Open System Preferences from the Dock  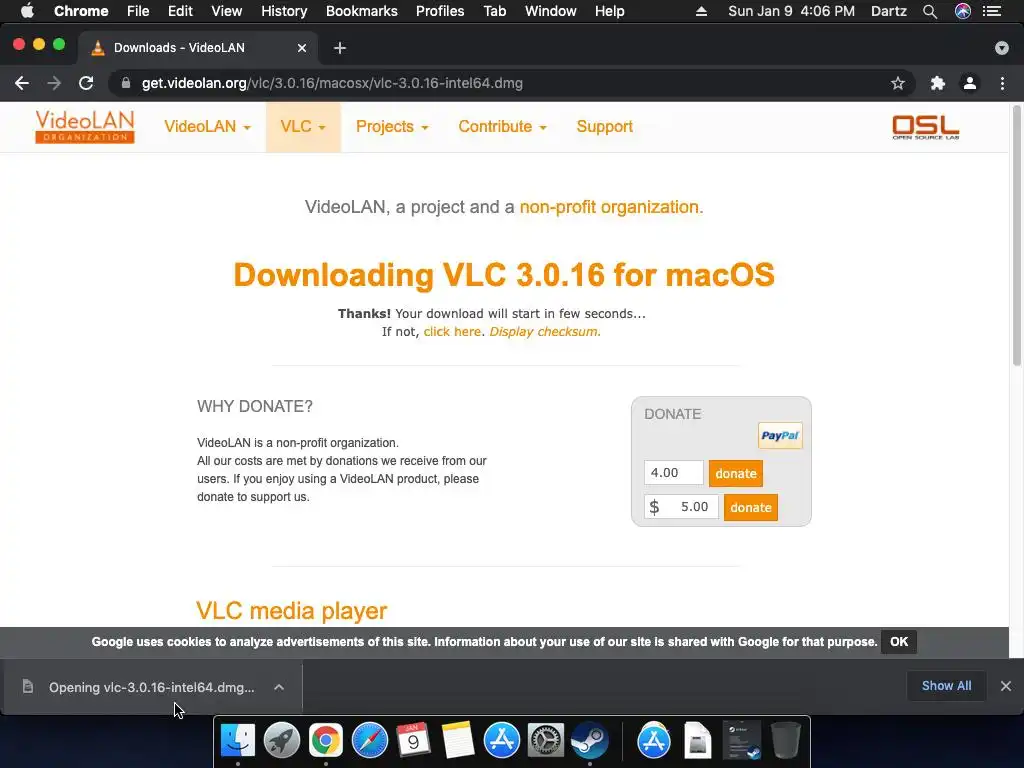[x=545, y=741]
